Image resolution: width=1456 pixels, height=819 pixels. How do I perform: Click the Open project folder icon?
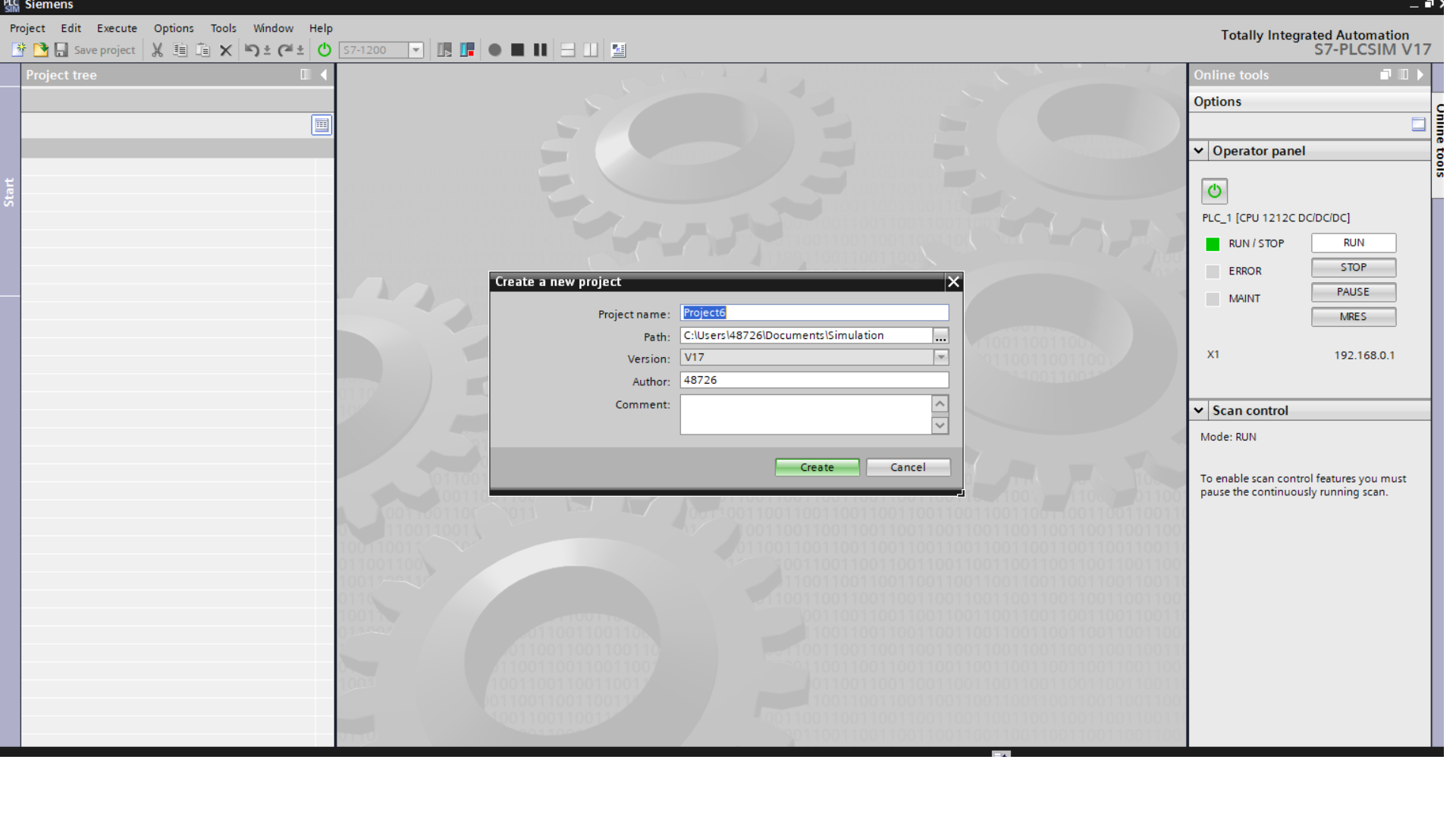pyautogui.click(x=40, y=50)
